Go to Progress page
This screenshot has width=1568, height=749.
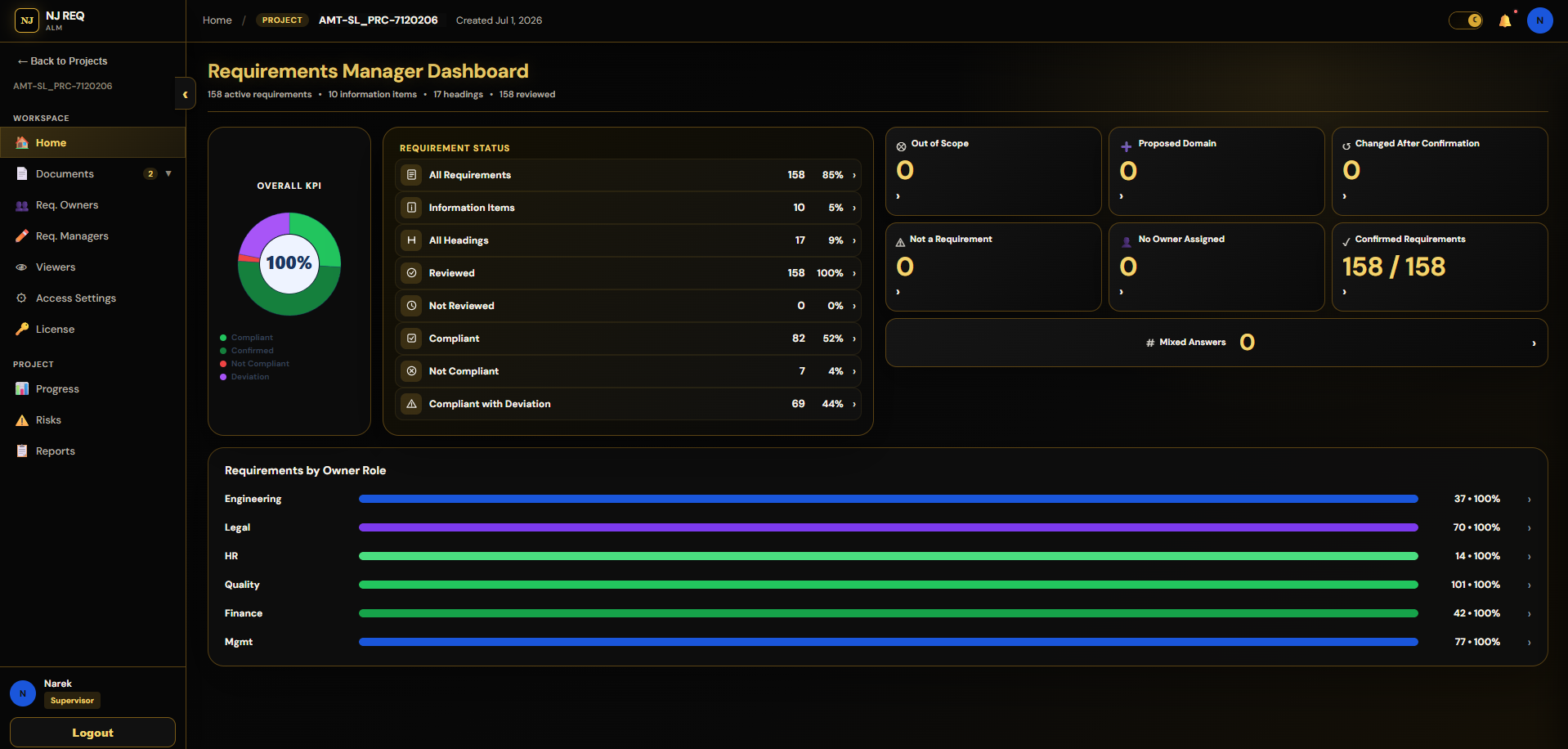[x=92, y=389]
